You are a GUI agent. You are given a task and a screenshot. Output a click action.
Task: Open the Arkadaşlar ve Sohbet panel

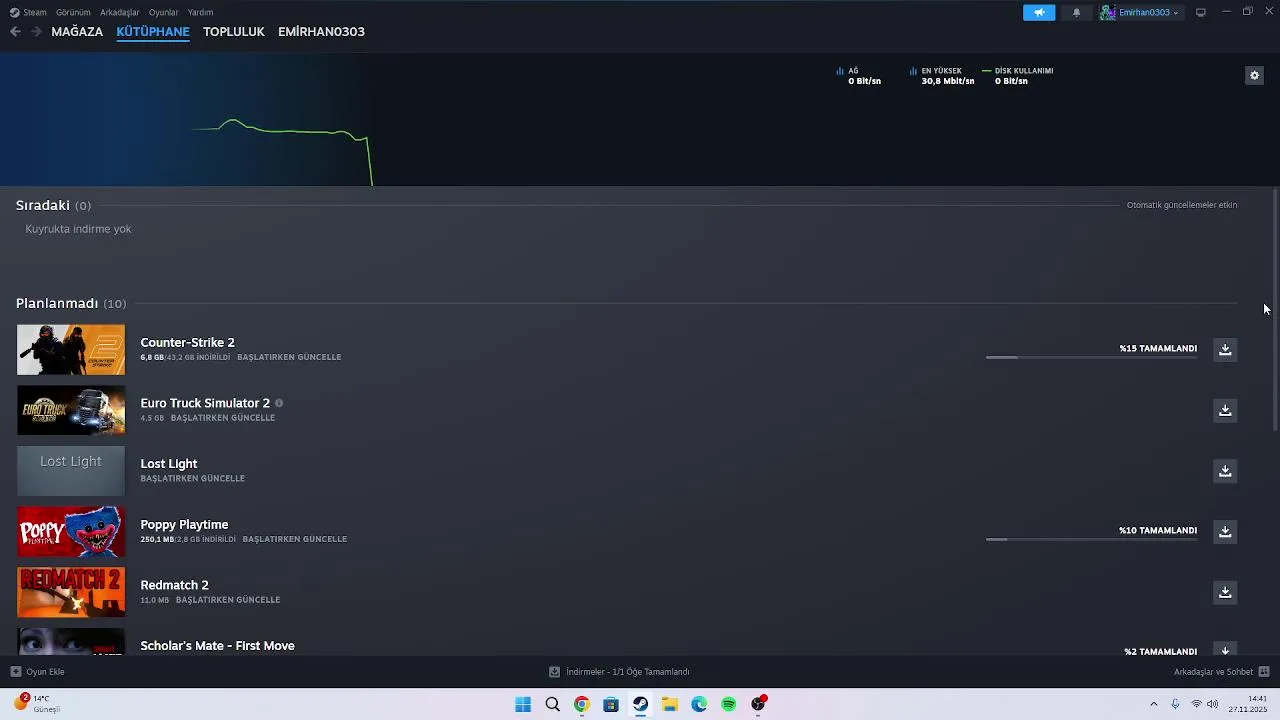tap(1221, 672)
